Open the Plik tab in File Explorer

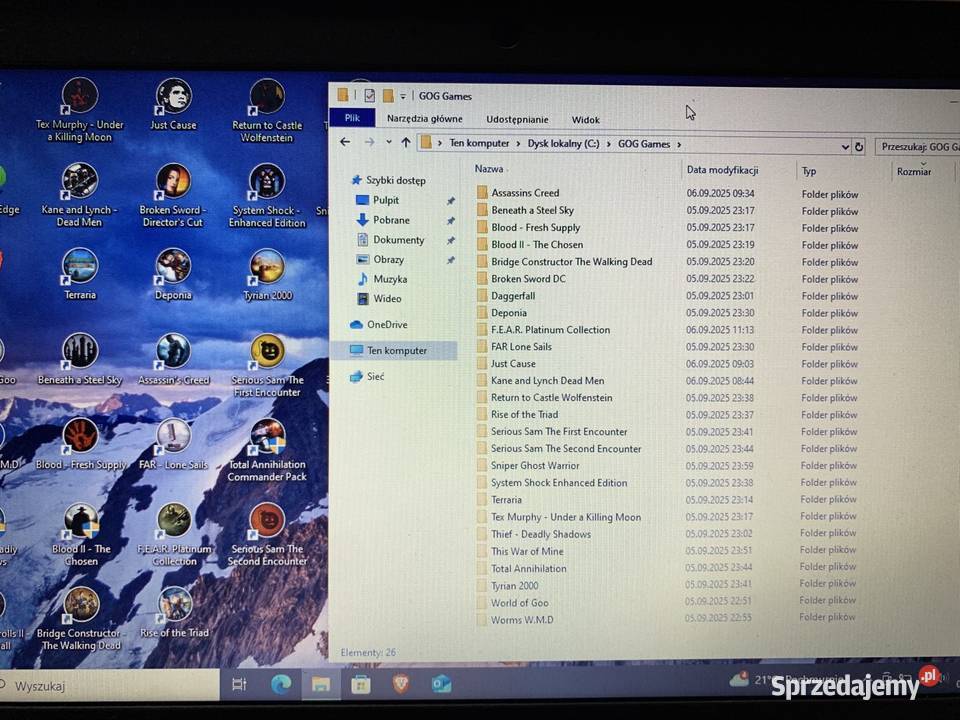(x=352, y=118)
